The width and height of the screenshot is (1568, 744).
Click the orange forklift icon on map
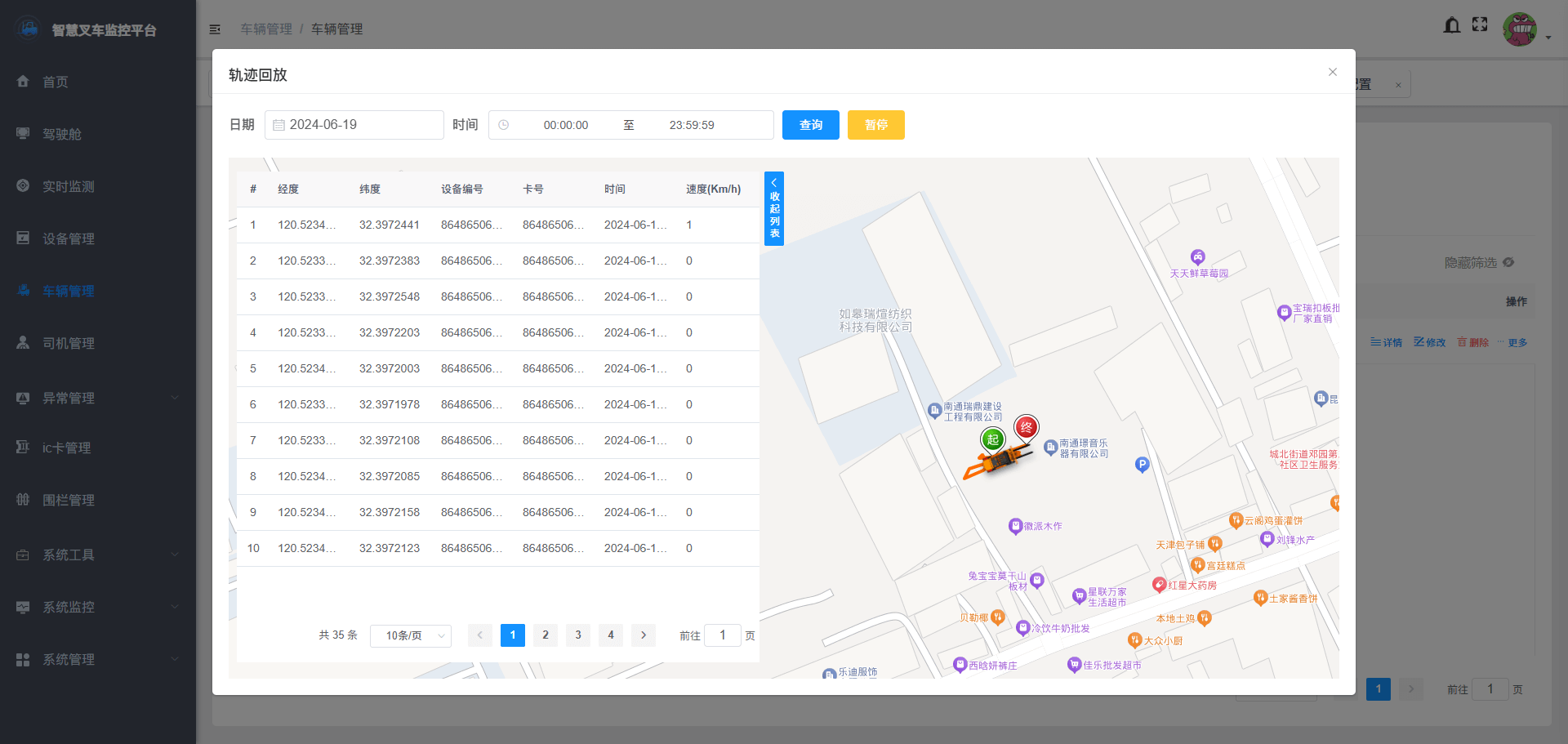pyautogui.click(x=996, y=463)
